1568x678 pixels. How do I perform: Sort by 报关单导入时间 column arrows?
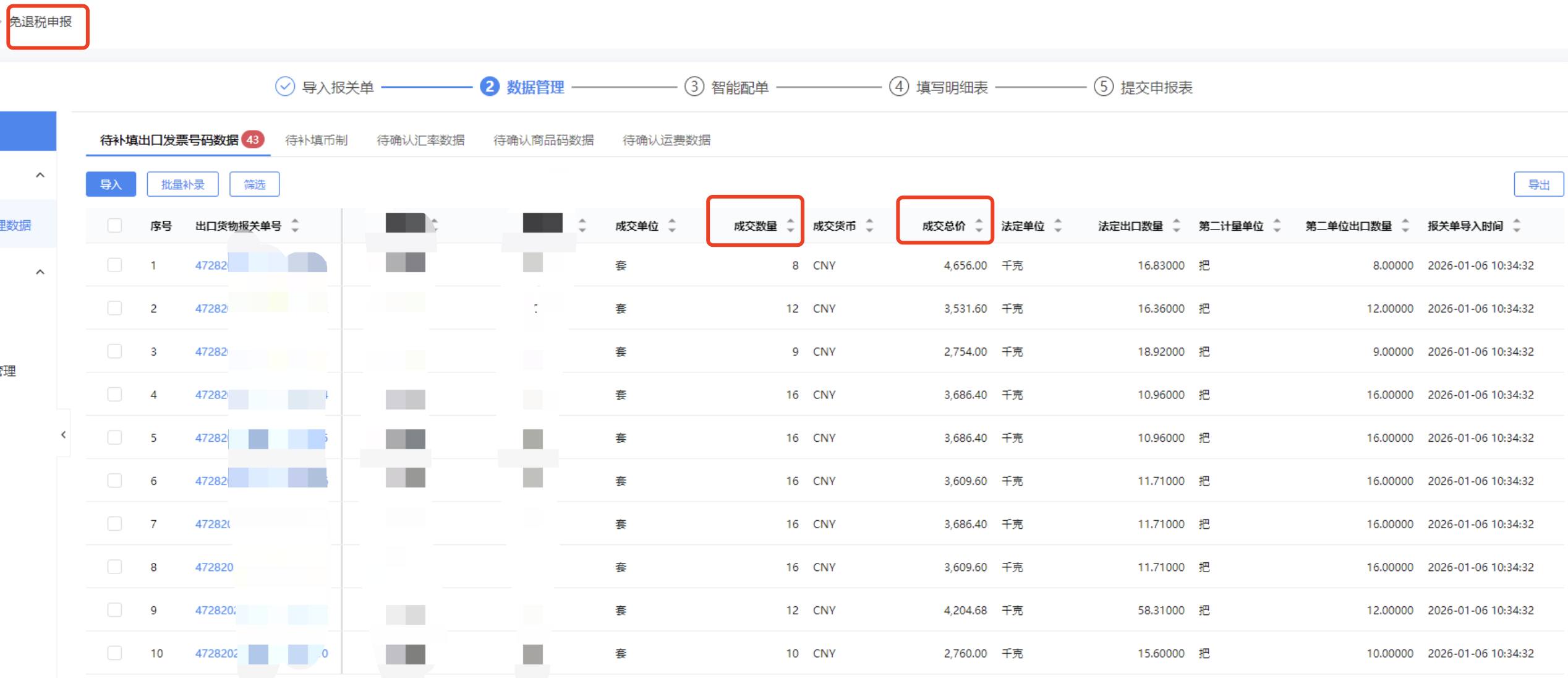pyautogui.click(x=1516, y=226)
